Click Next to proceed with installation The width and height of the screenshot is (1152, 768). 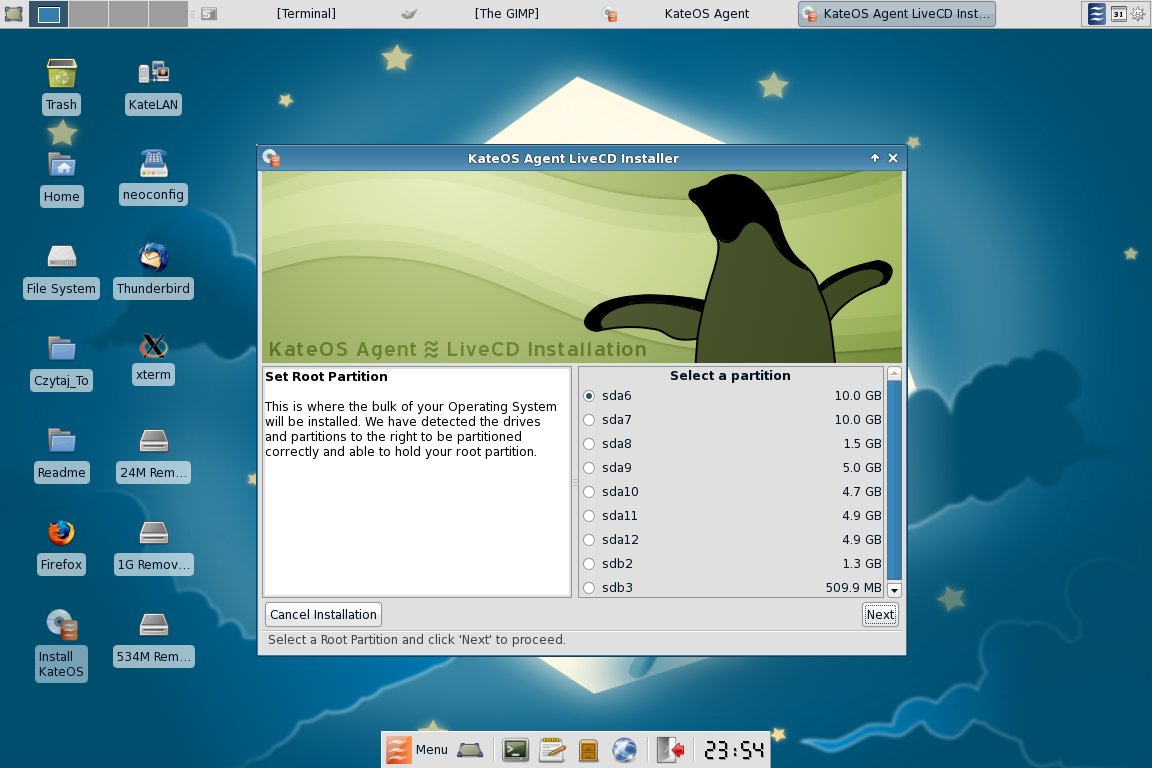[x=880, y=614]
